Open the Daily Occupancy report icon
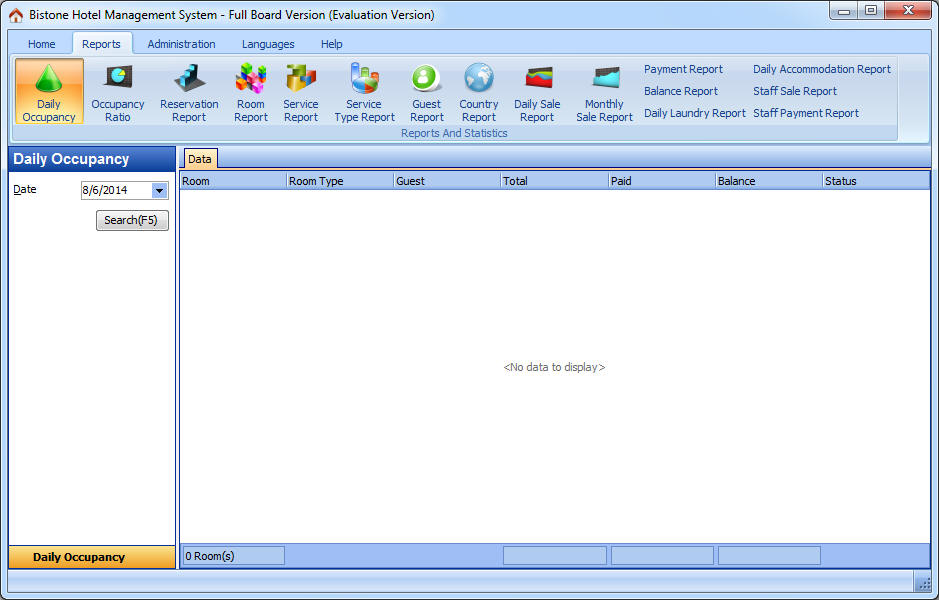Image resolution: width=939 pixels, height=600 pixels. tap(49, 91)
